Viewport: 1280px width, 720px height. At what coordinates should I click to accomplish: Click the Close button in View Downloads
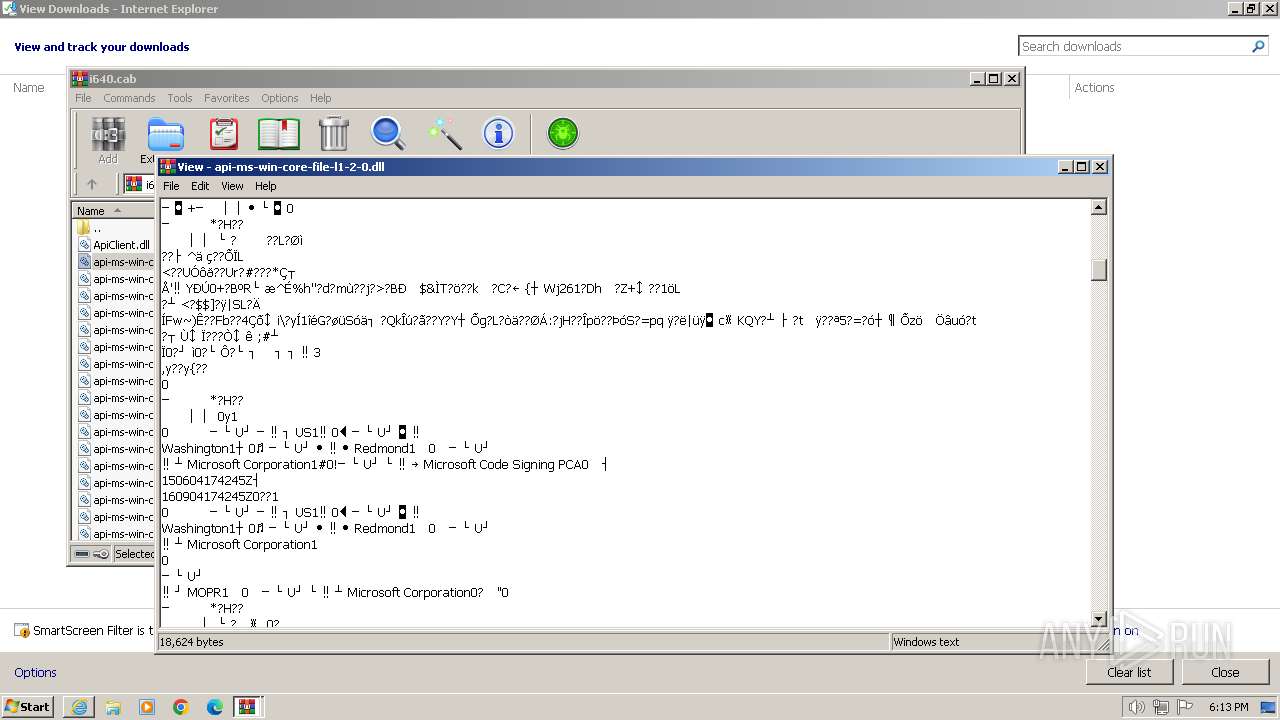click(1225, 672)
